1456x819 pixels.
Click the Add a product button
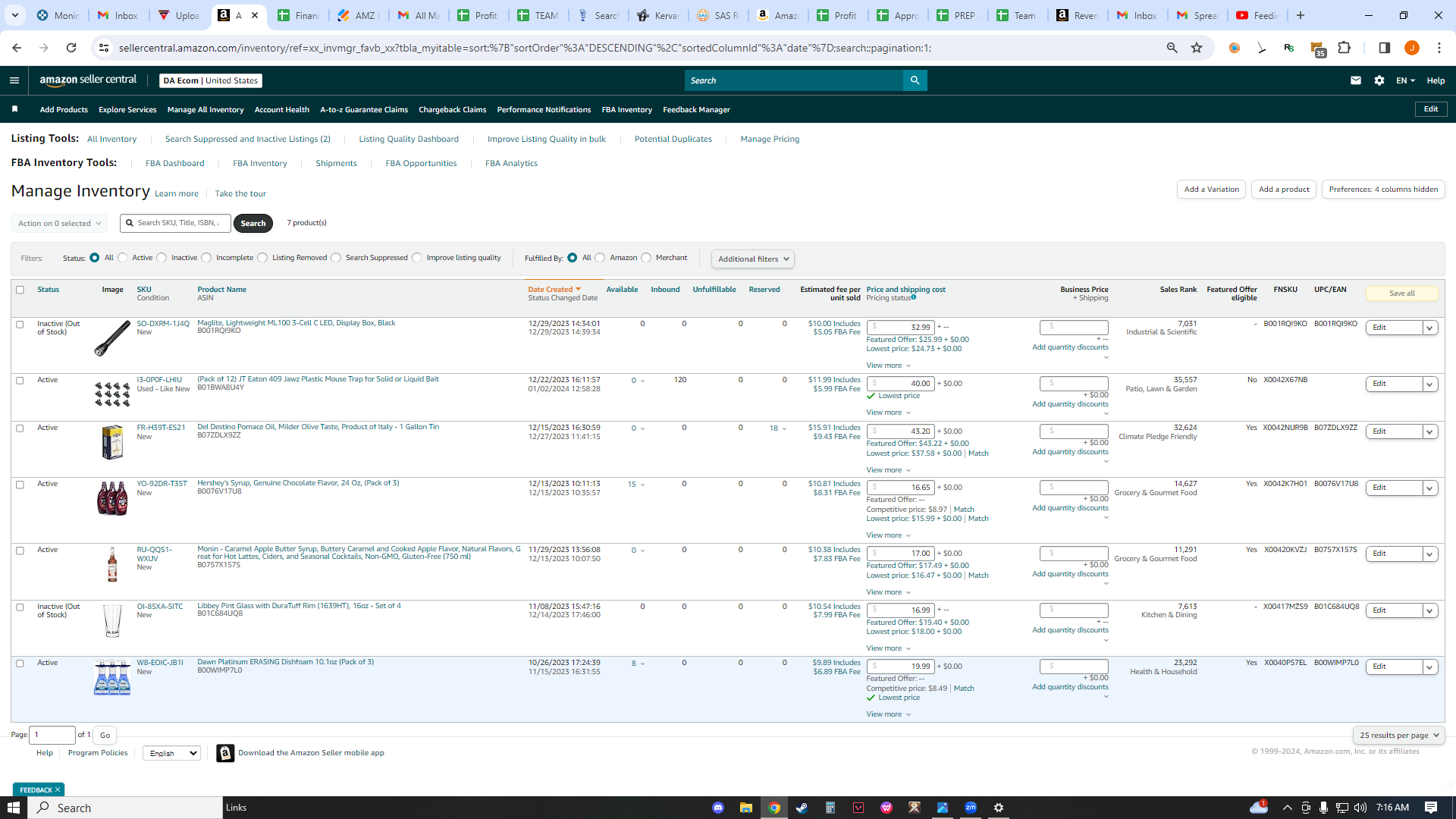click(x=1284, y=190)
